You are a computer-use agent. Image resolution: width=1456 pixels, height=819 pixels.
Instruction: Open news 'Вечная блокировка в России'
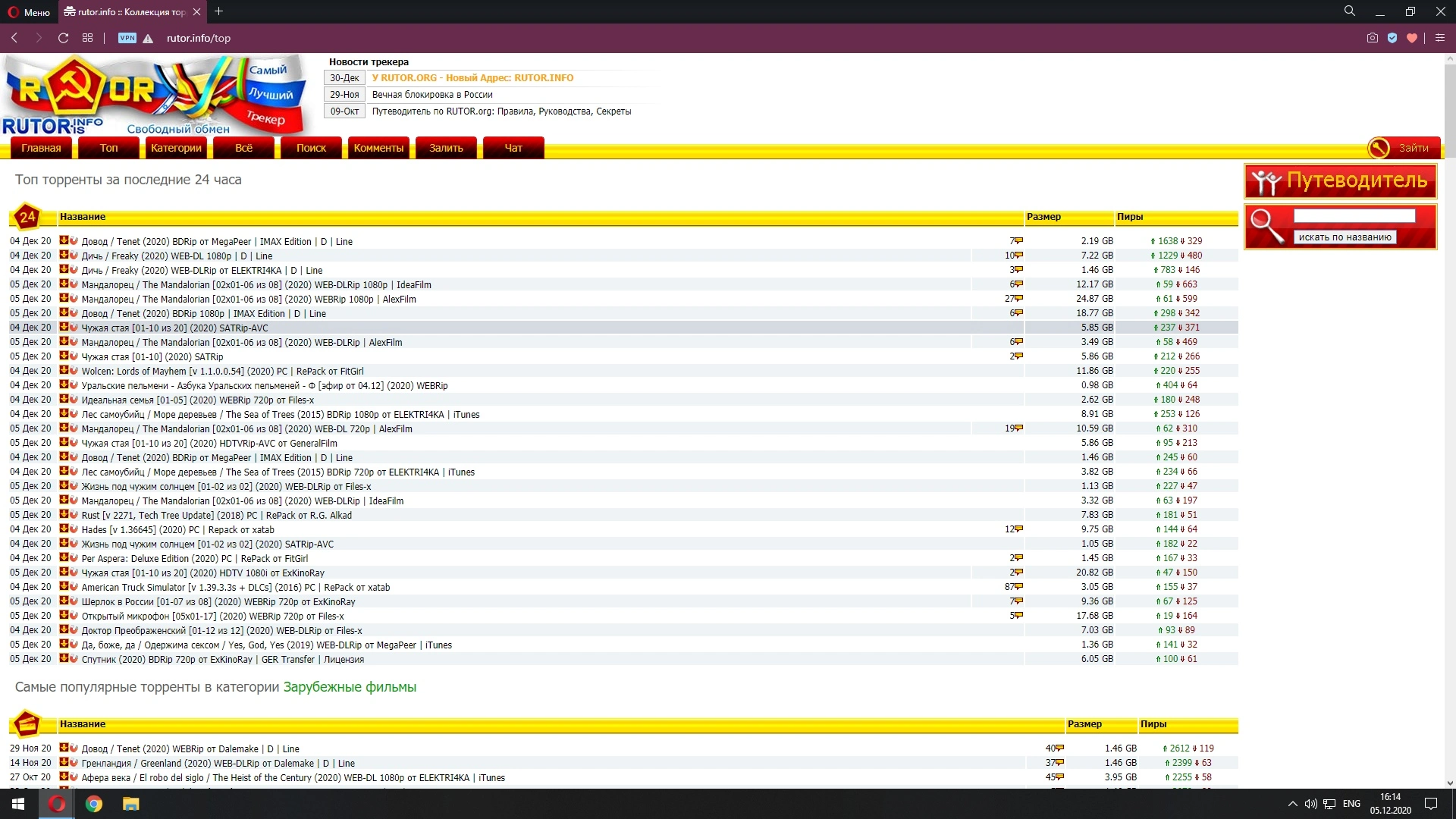pyautogui.click(x=432, y=95)
